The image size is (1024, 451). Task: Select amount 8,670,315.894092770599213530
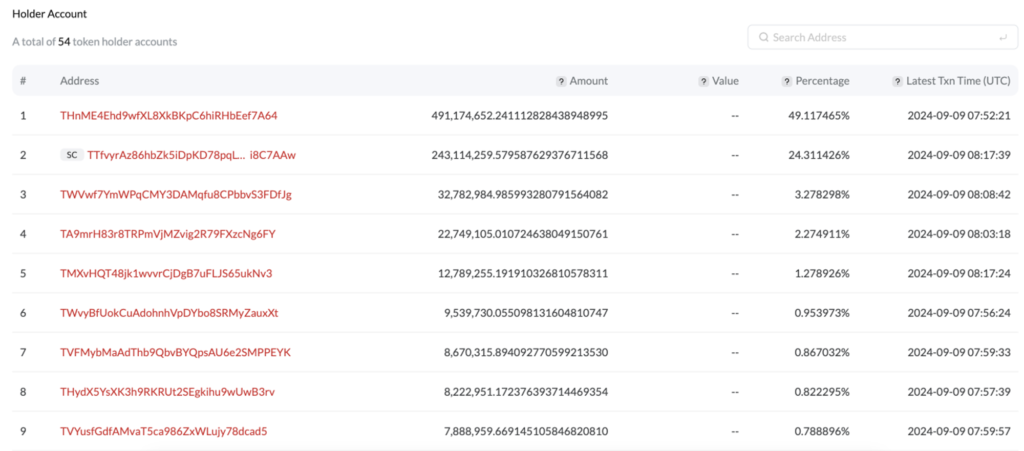tap(526, 352)
